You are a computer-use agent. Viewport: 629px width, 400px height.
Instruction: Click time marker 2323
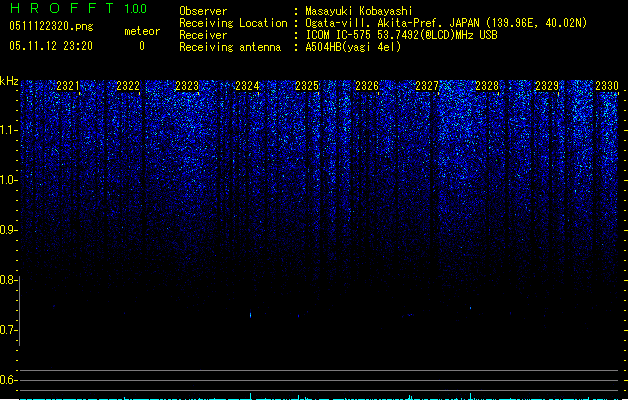click(187, 86)
